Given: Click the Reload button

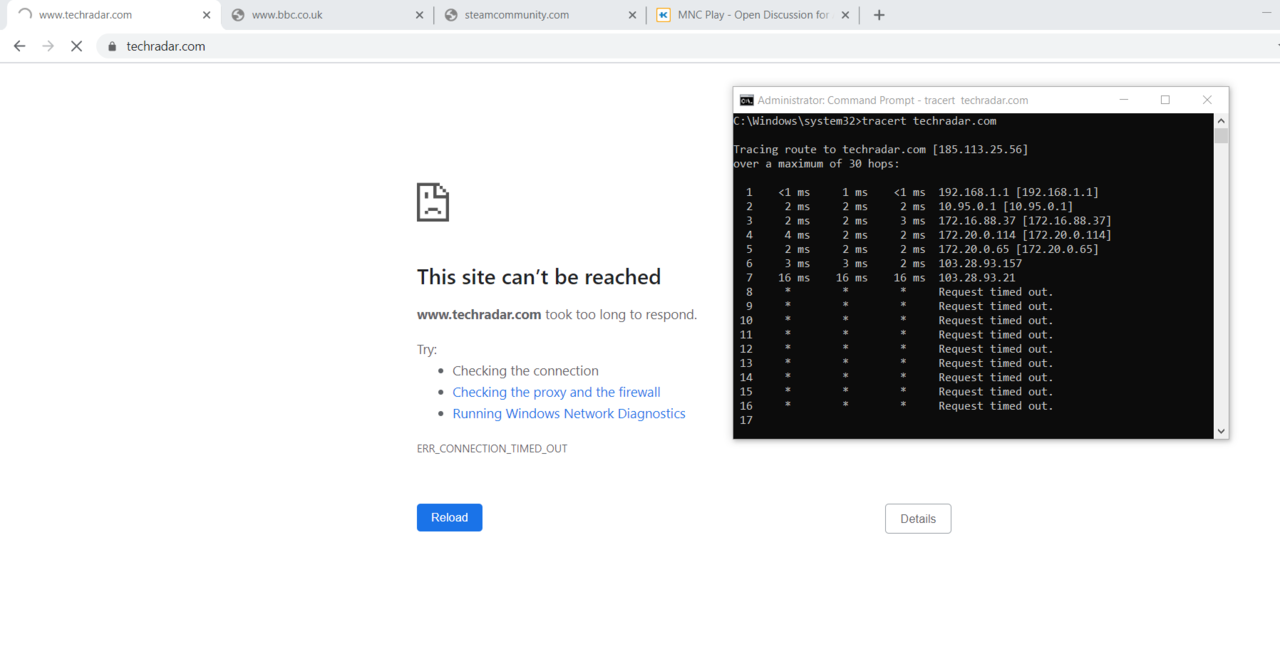Looking at the screenshot, I should click(x=449, y=517).
